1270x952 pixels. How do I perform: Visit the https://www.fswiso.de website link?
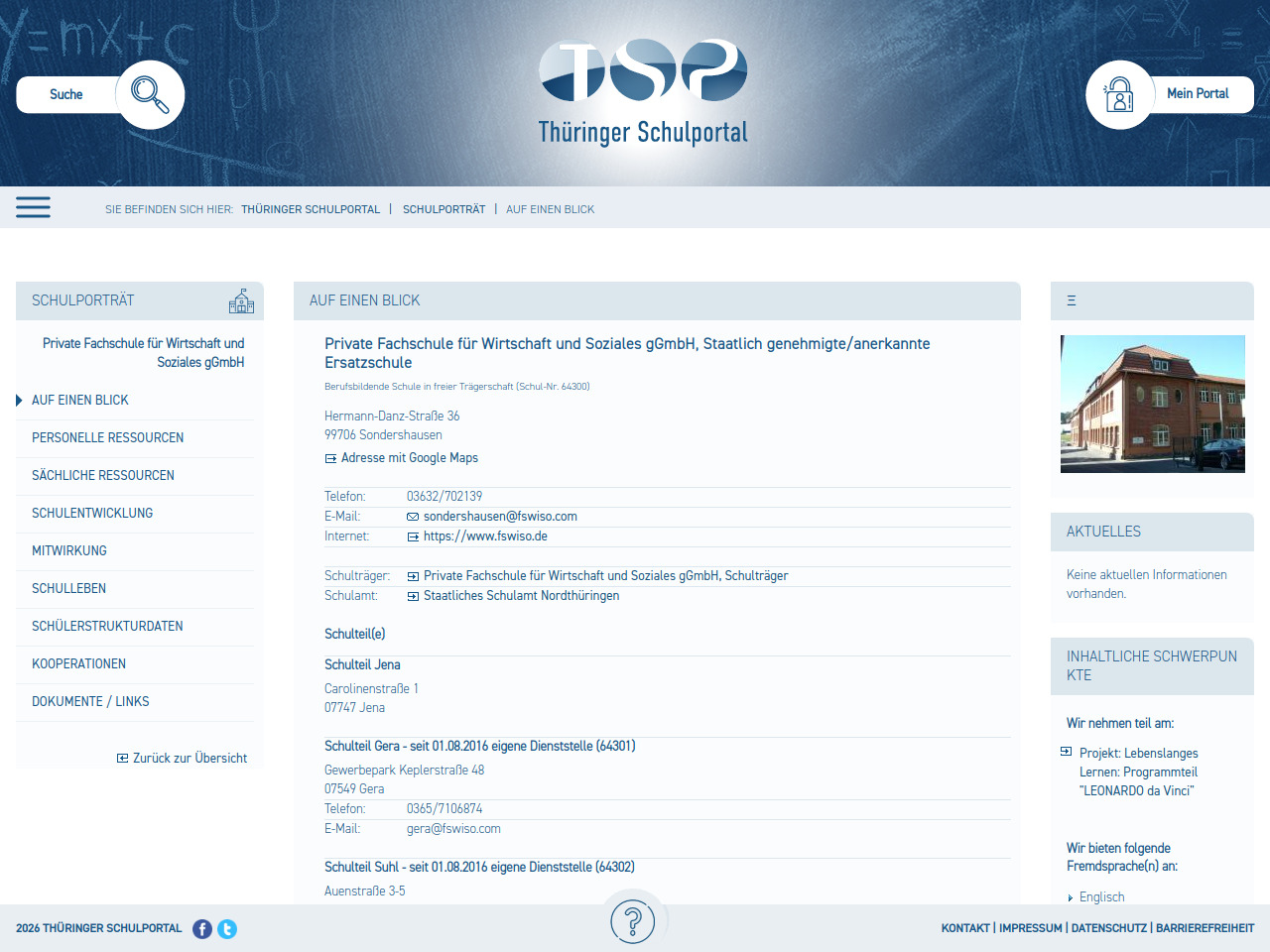485,536
